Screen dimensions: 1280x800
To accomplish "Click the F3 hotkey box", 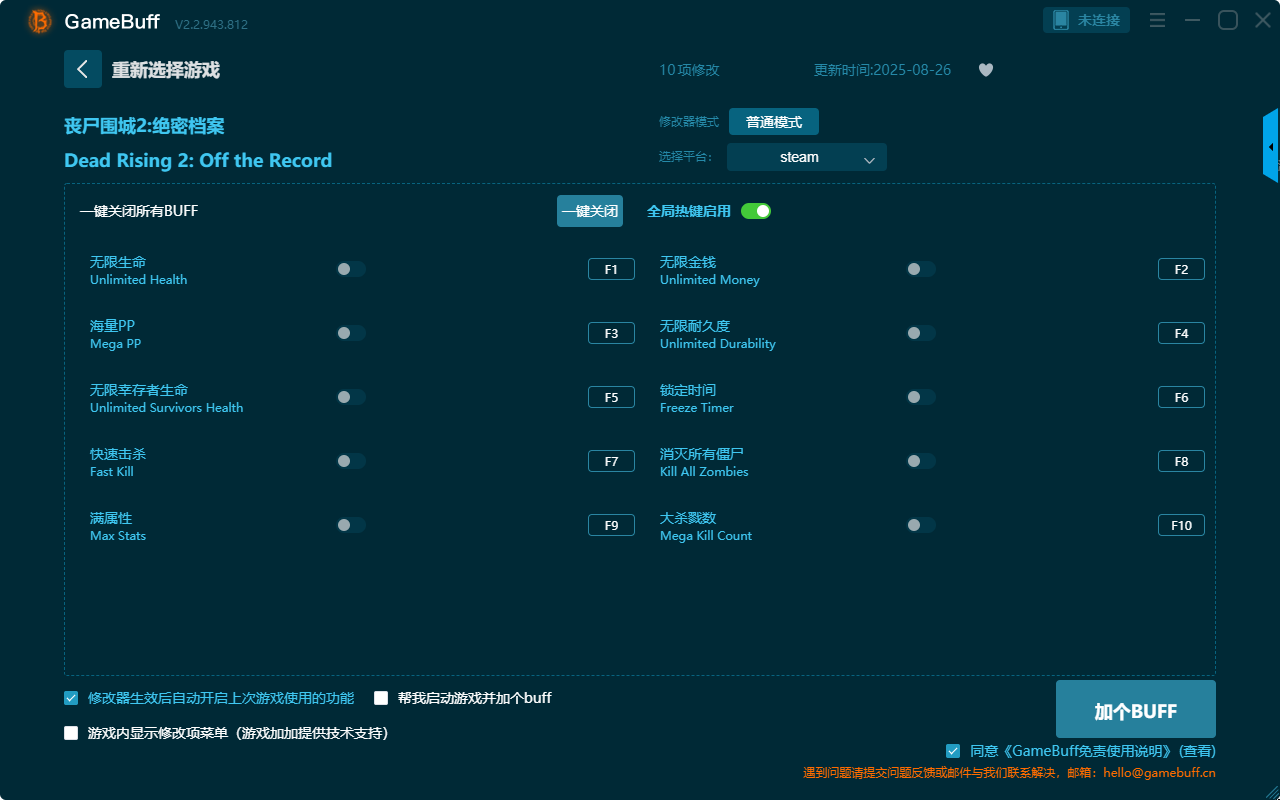I will click(611, 333).
